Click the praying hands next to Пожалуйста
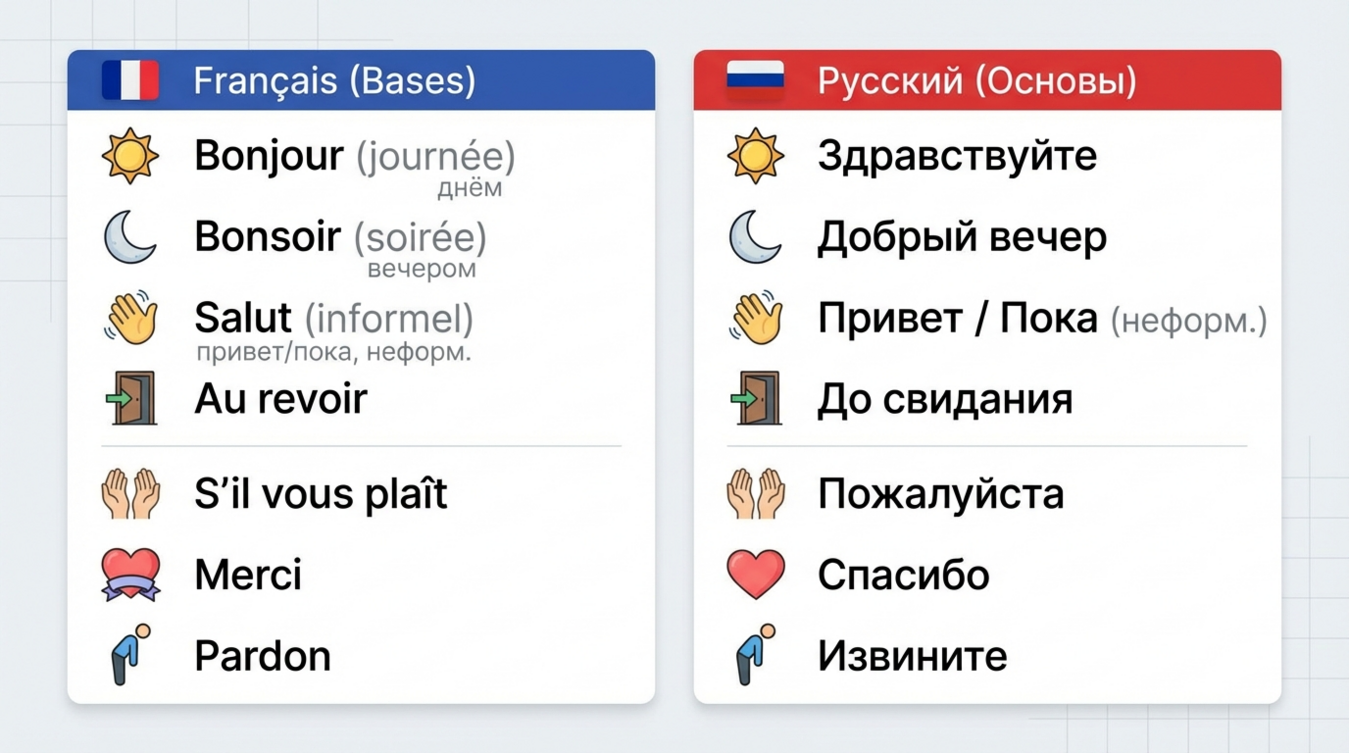Screen dimensions: 1349x753 pyautogui.click(x=756, y=494)
